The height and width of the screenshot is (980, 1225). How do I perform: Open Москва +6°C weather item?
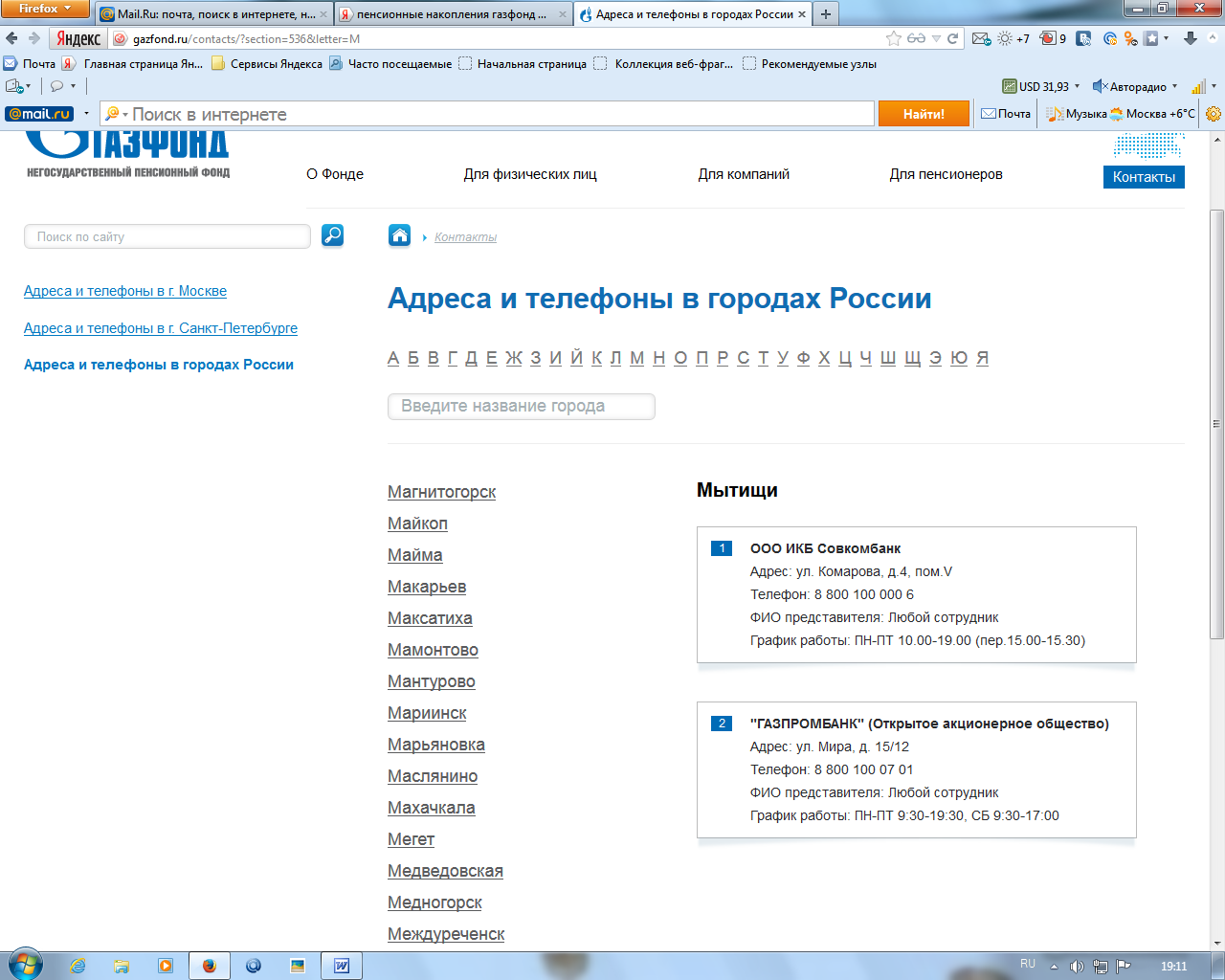1152,114
